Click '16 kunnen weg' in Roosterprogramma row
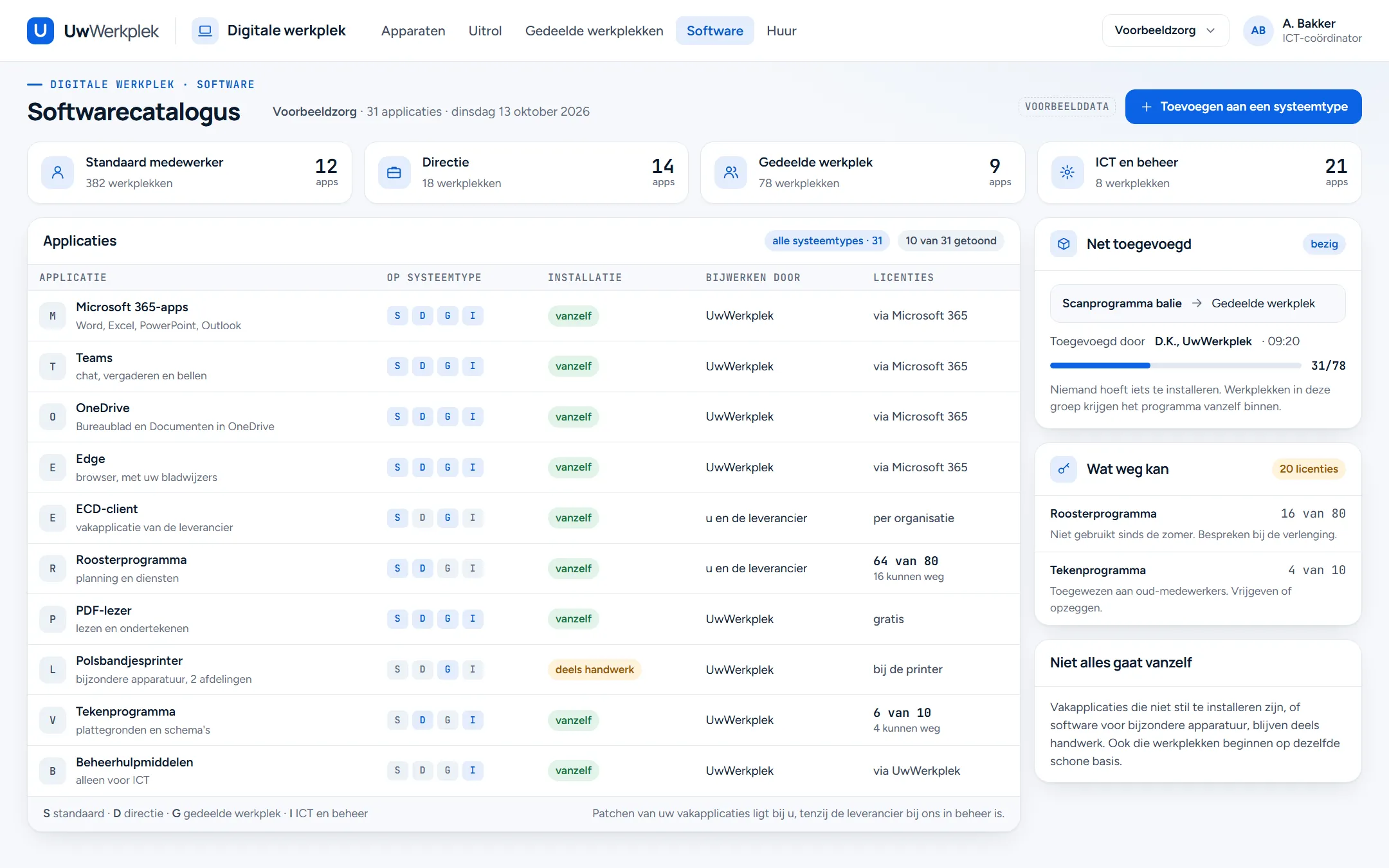The image size is (1389, 868). [x=908, y=577]
